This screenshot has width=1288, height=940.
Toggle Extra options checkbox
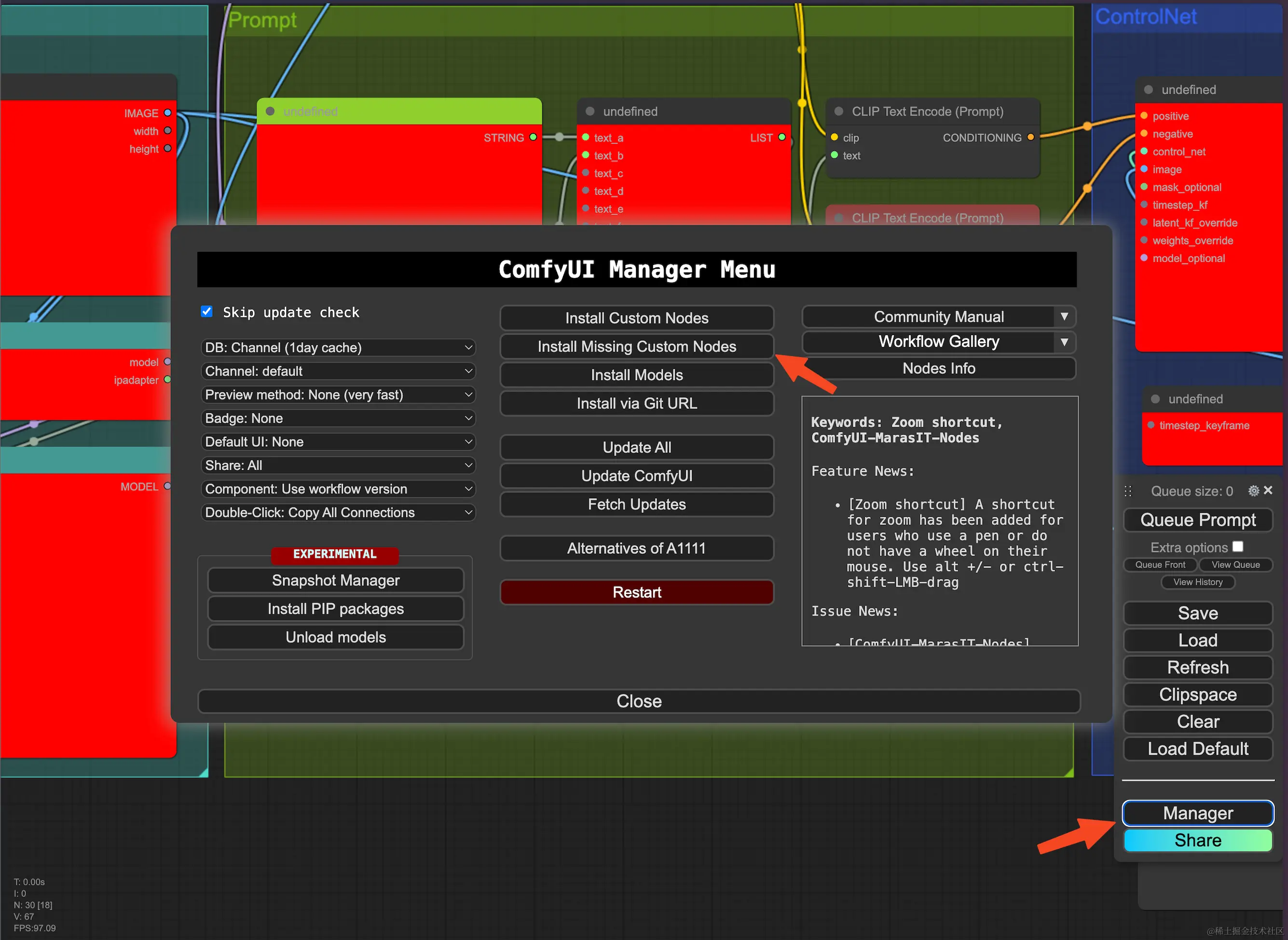click(x=1237, y=546)
